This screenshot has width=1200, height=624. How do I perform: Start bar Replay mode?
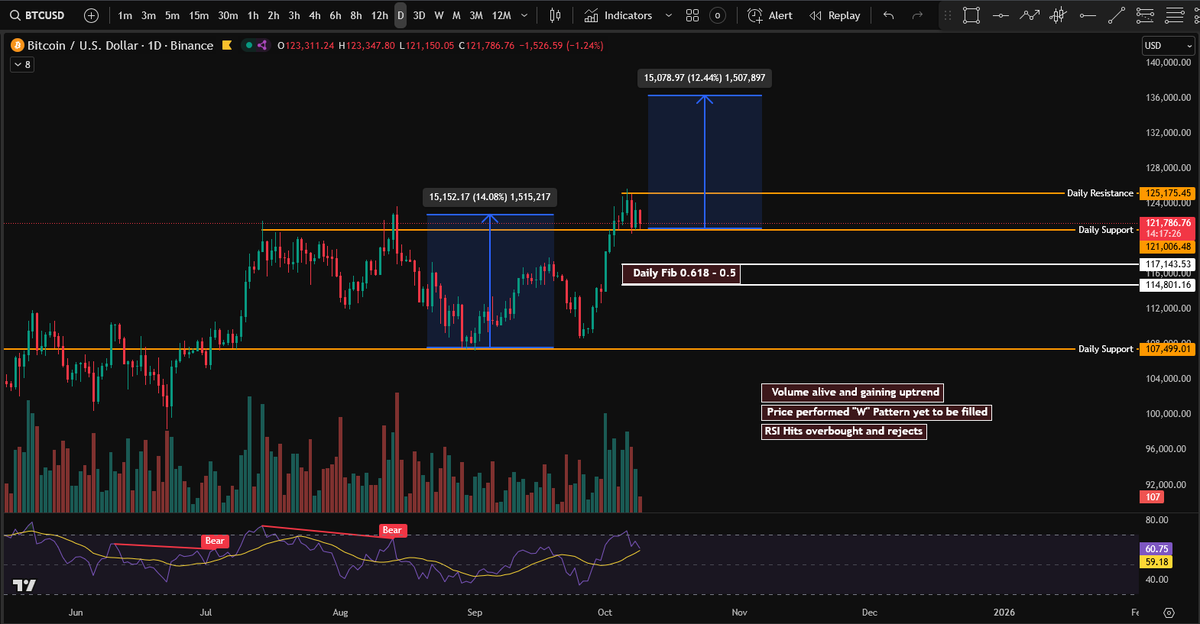click(835, 15)
